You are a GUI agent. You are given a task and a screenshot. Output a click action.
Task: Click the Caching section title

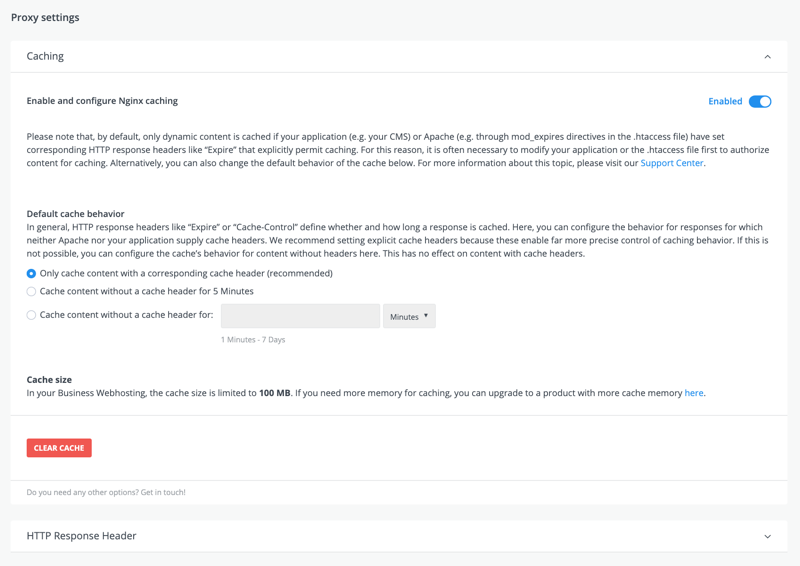pos(45,56)
